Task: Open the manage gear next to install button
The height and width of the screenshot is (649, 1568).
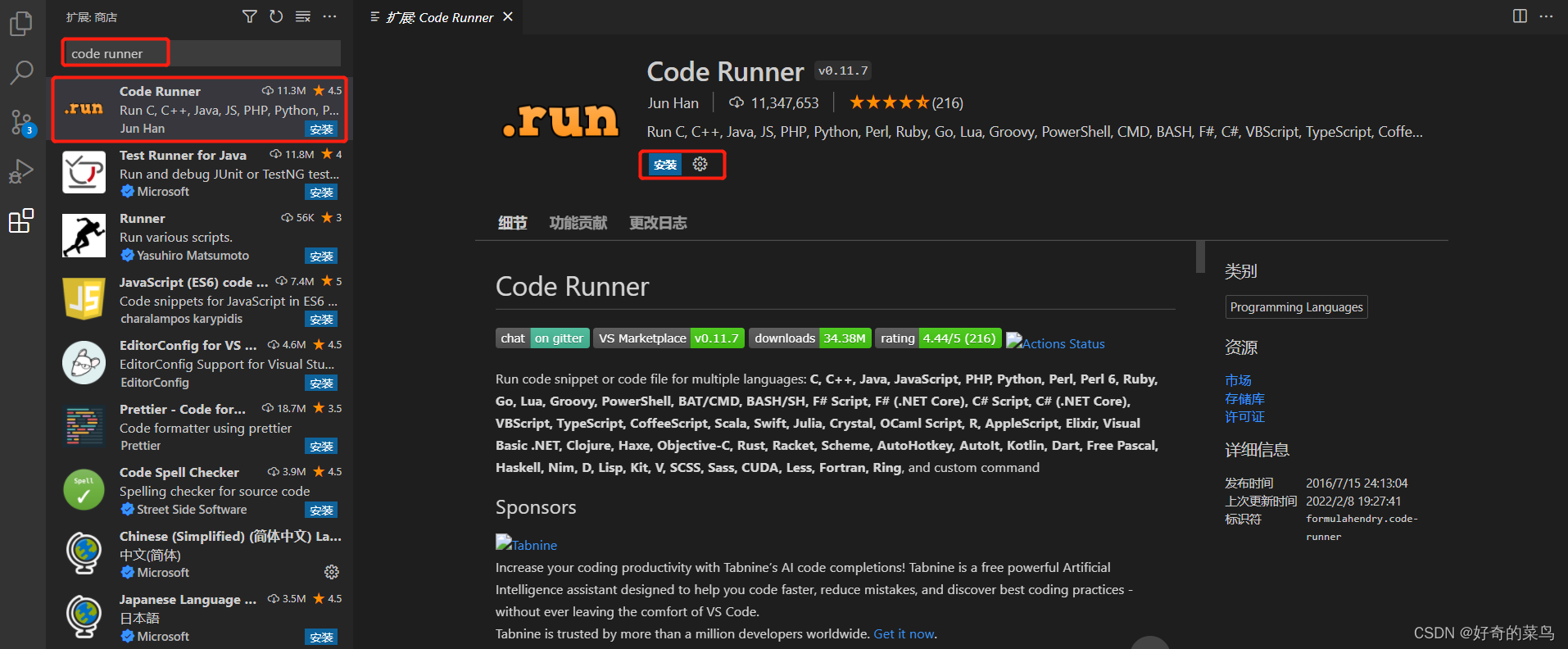Action: [700, 164]
